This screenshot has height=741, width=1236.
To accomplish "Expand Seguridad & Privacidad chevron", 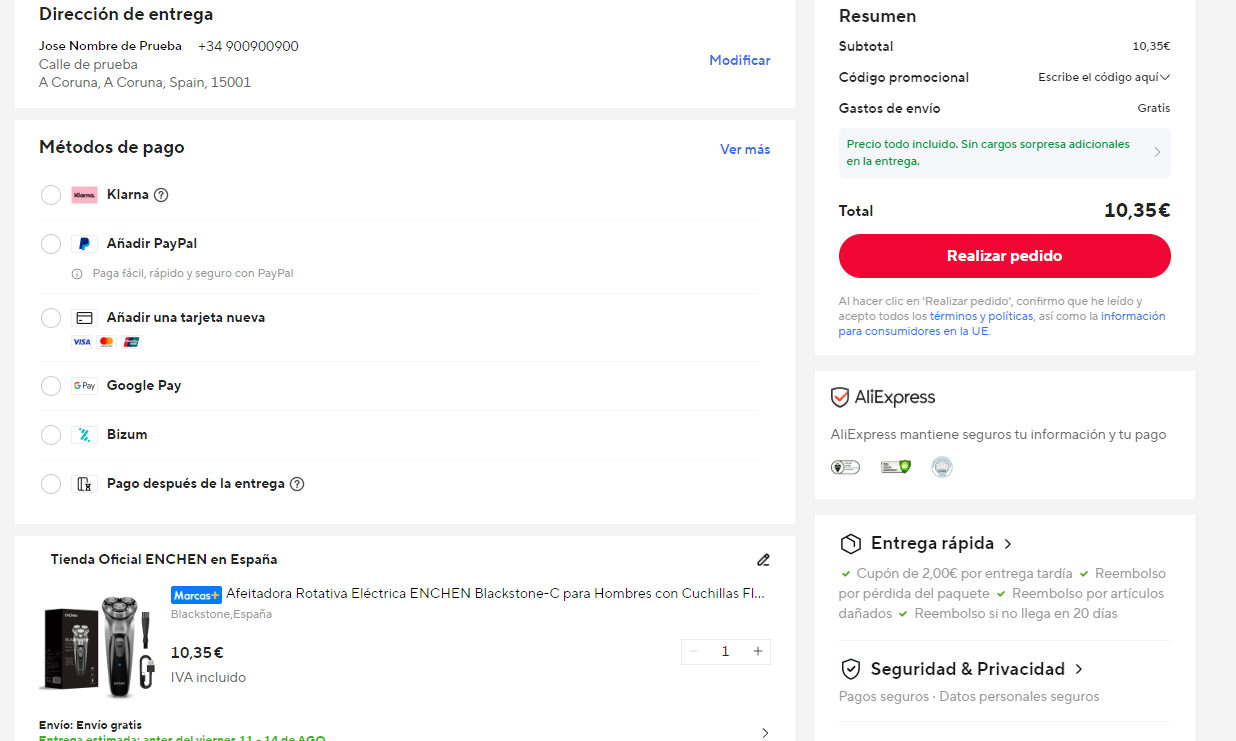I will click(x=1079, y=669).
